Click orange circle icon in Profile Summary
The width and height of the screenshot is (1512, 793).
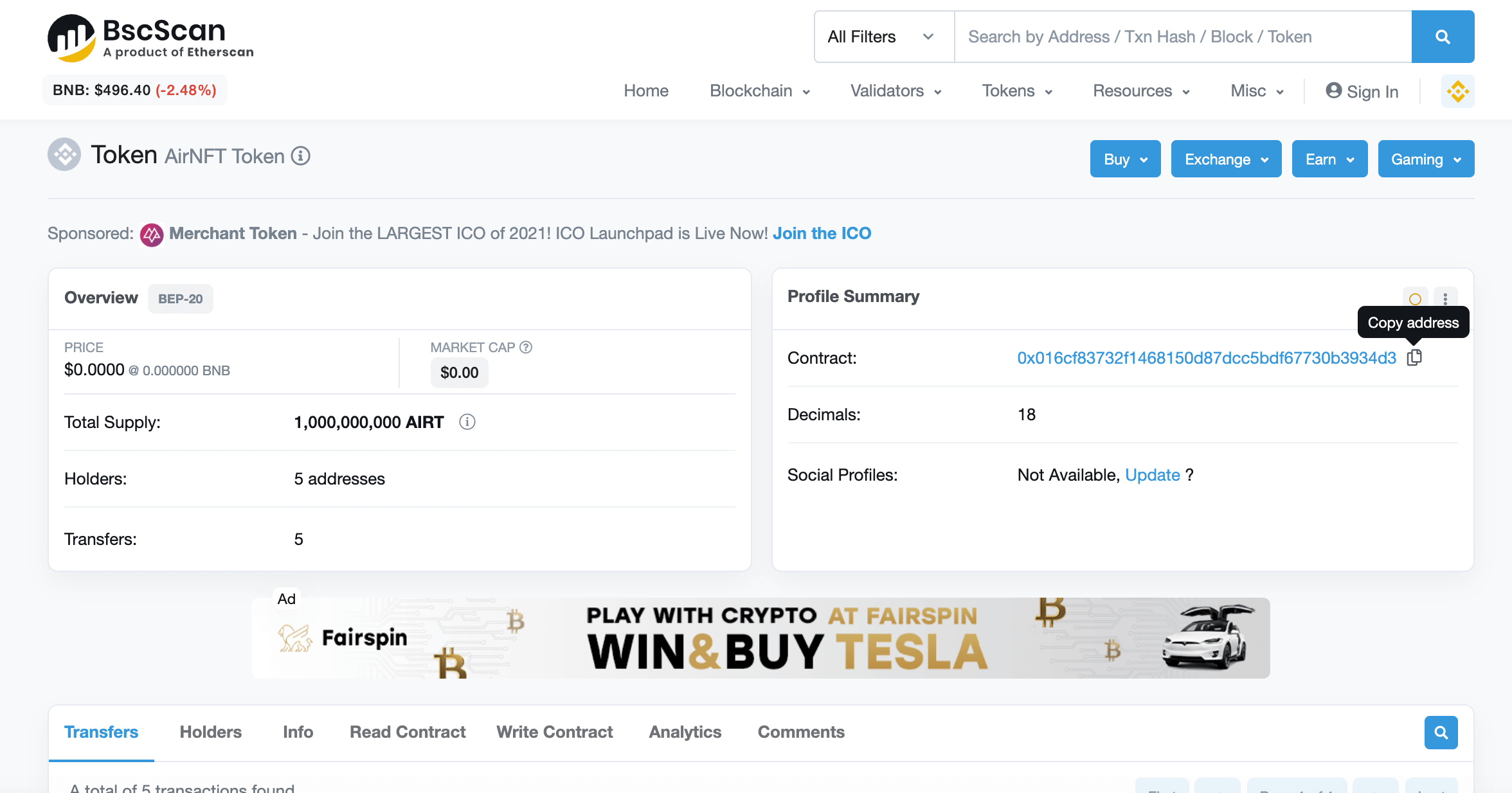click(1415, 299)
